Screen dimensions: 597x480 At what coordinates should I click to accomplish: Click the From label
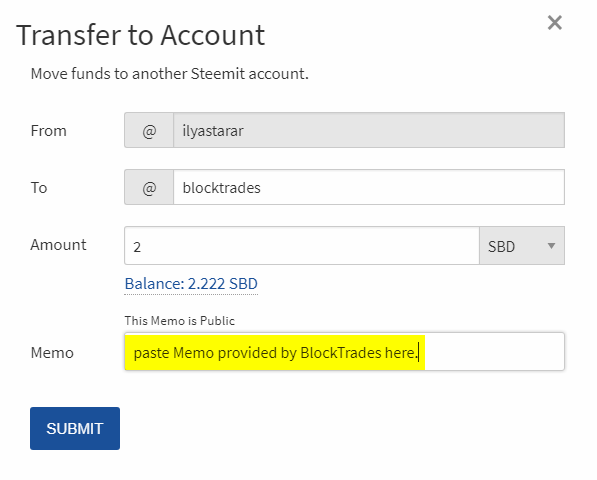[48, 131]
